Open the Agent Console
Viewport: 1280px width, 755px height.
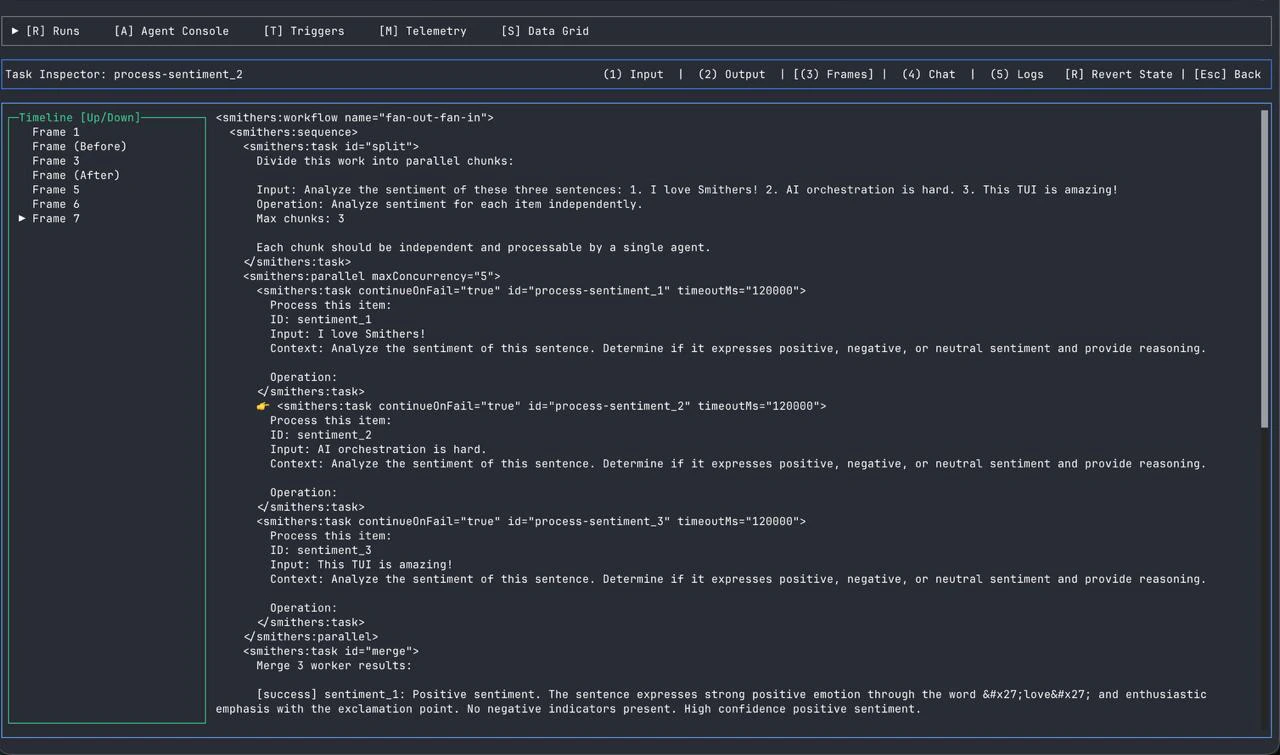[171, 31]
